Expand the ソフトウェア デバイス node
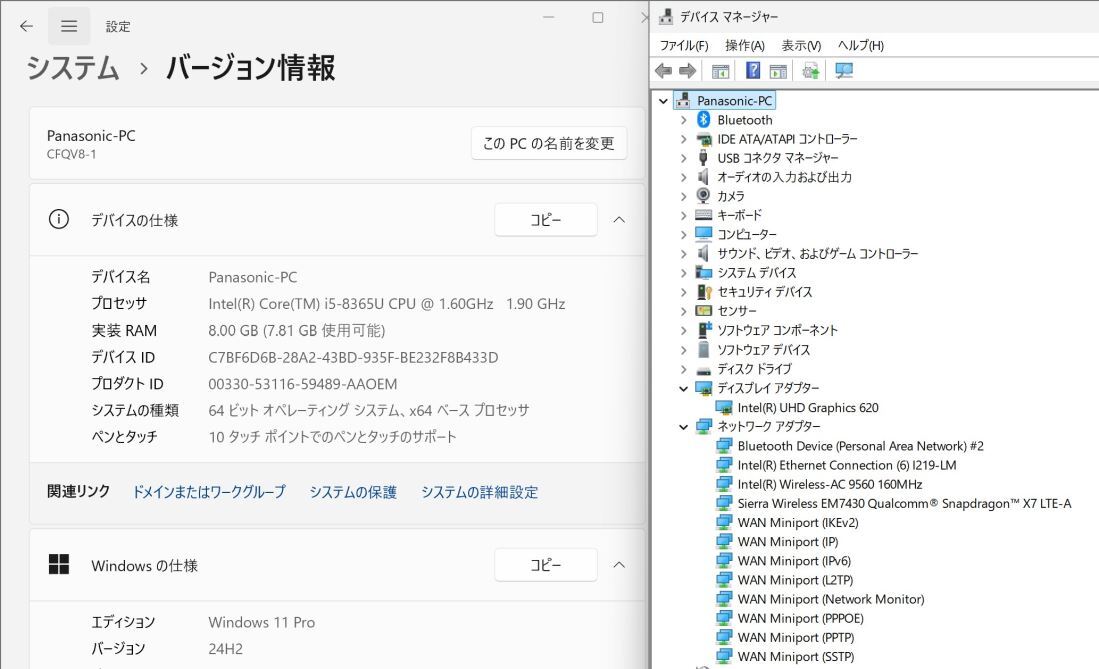This screenshot has width=1099, height=669. pyautogui.click(x=683, y=349)
